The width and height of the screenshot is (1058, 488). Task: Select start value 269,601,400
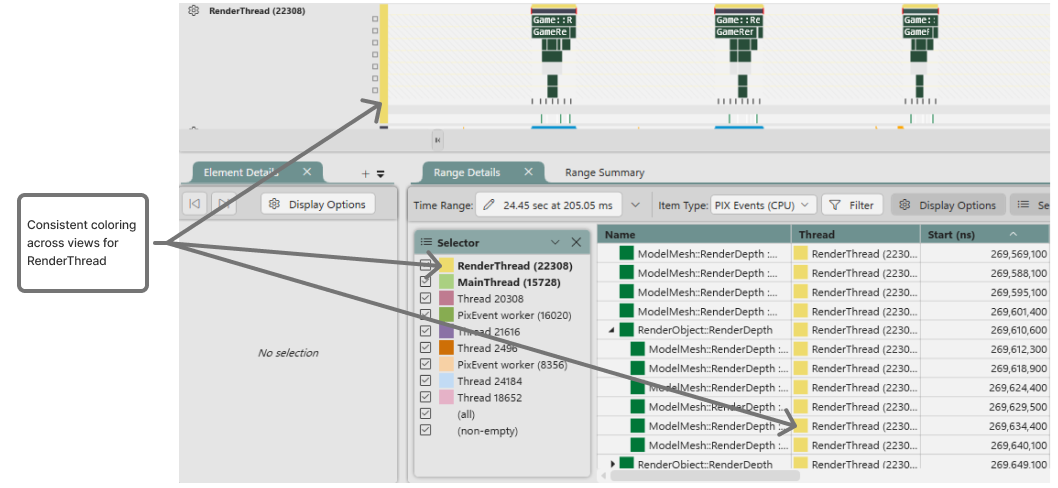[x=1019, y=311]
